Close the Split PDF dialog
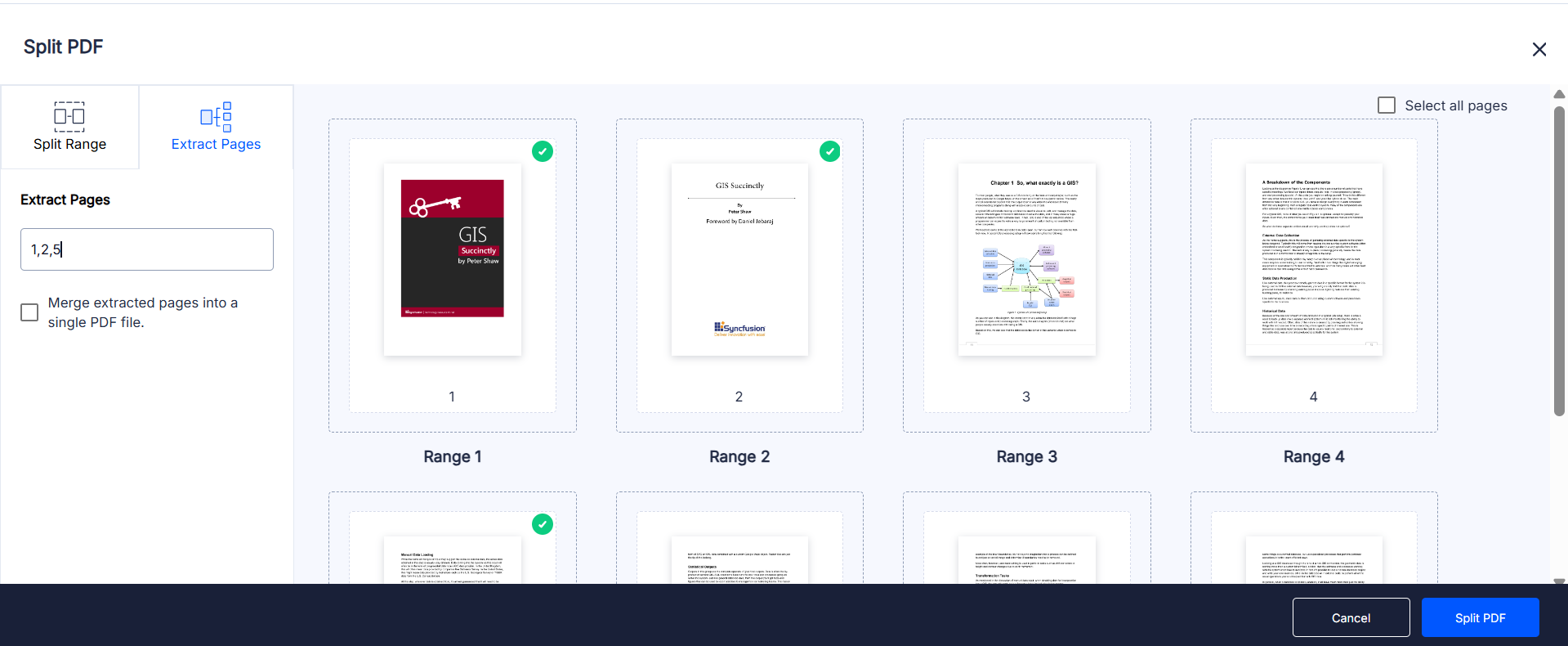 coord(1539,49)
